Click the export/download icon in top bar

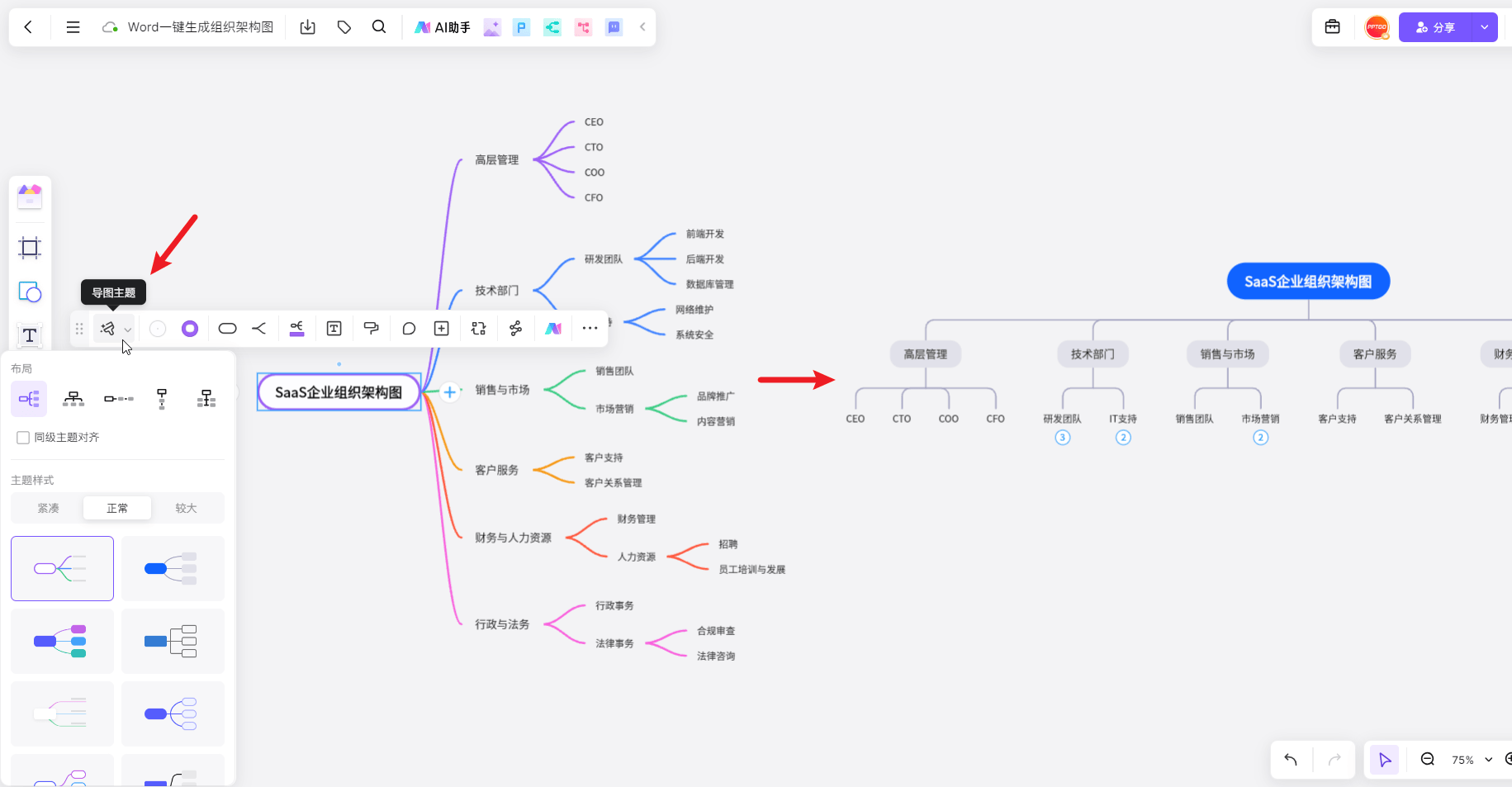click(x=307, y=27)
